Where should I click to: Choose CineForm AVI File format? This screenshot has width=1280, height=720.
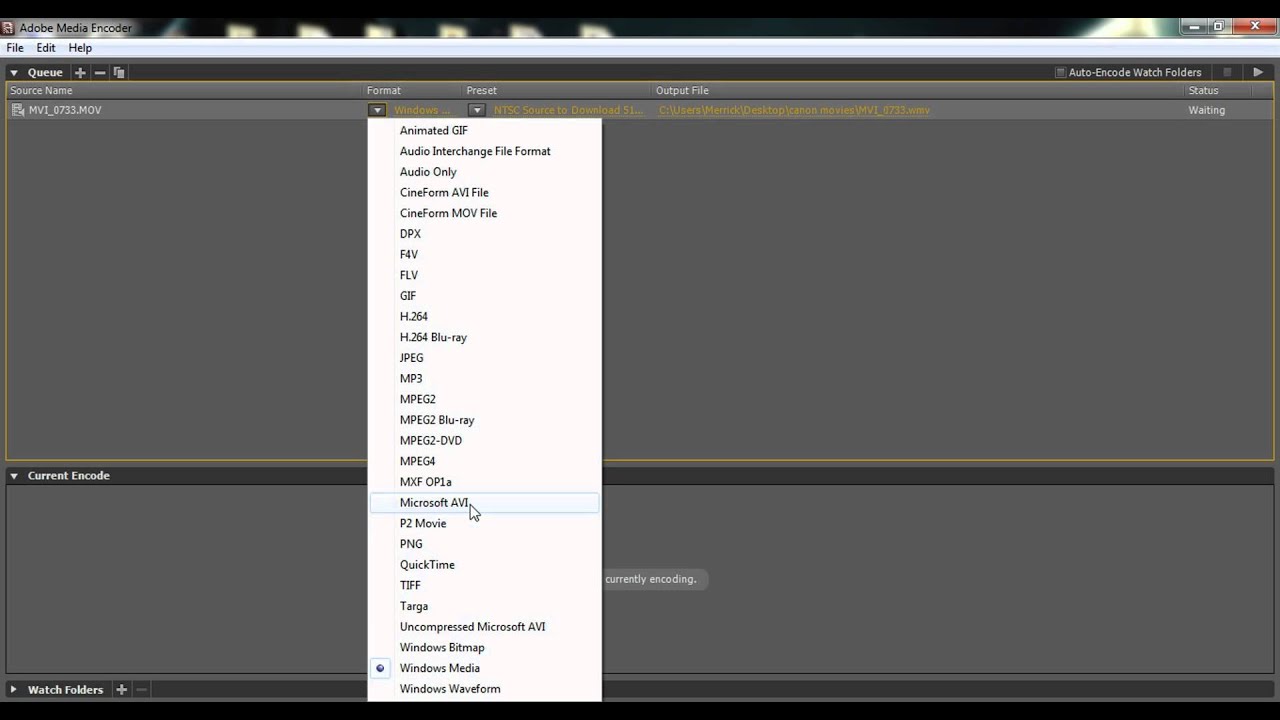point(485,192)
